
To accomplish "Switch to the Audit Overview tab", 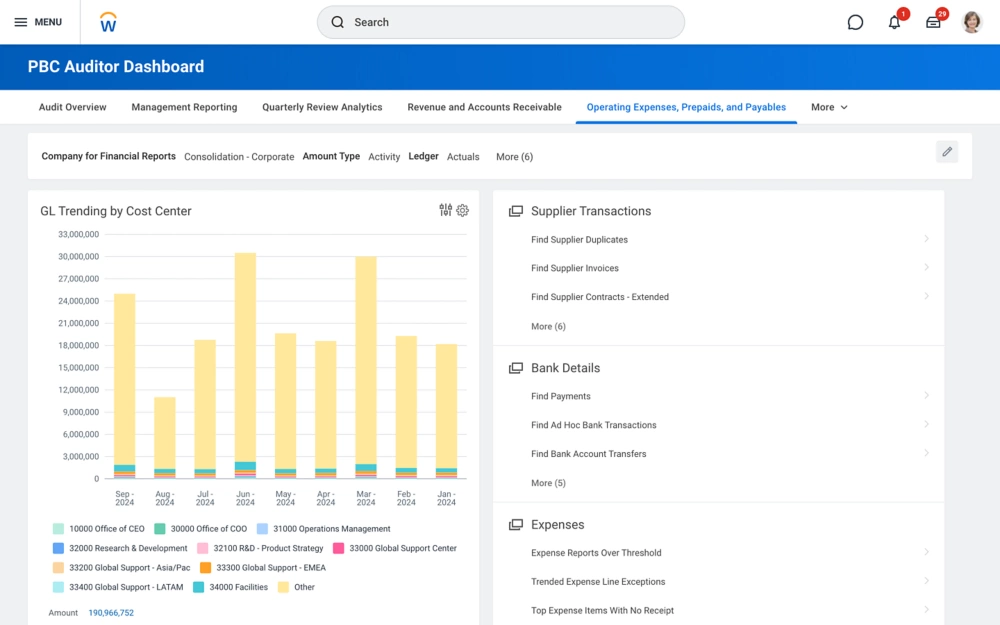I will coord(72,107).
